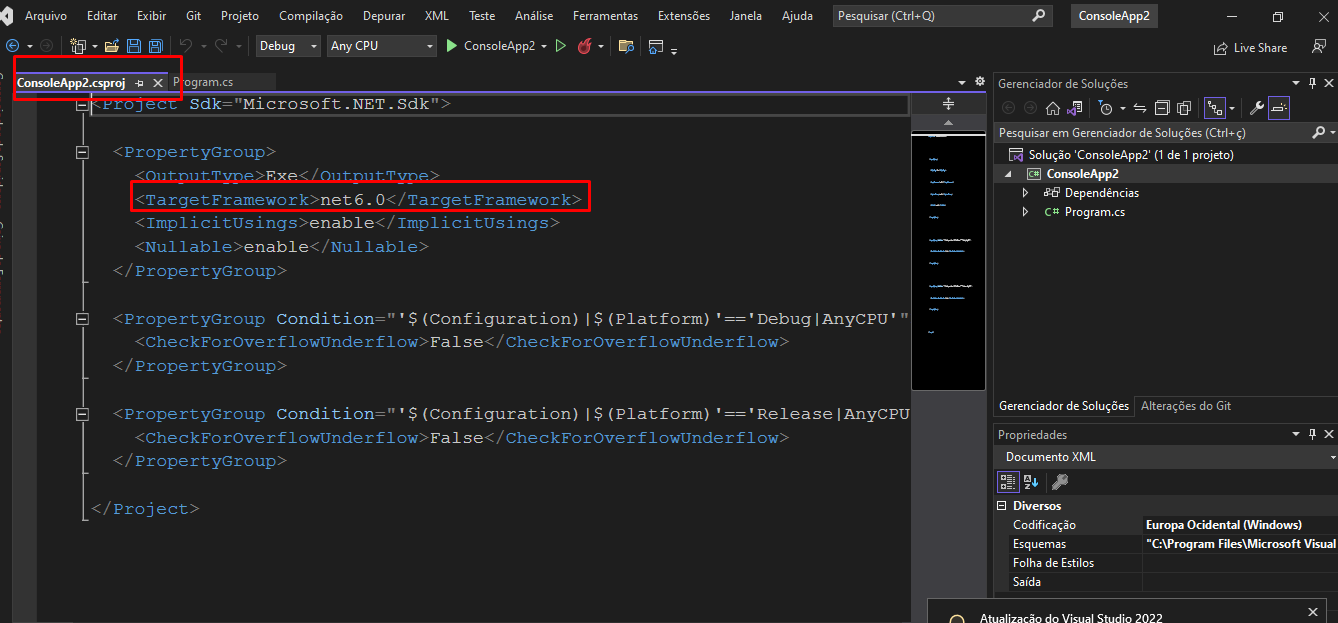Viewport: 1338px width, 623px height.
Task: Start debugging with green ConsoleApp2 play button
Action: [x=490, y=46]
